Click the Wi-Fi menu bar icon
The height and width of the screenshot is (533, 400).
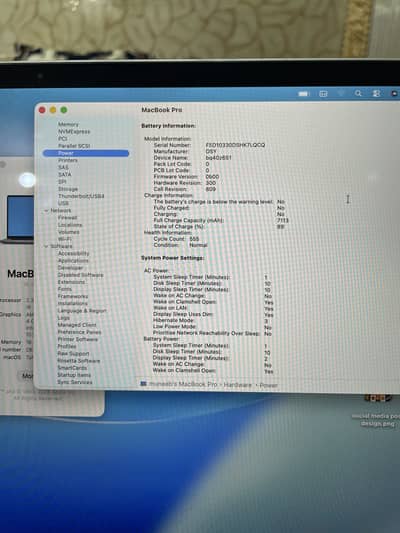click(341, 93)
